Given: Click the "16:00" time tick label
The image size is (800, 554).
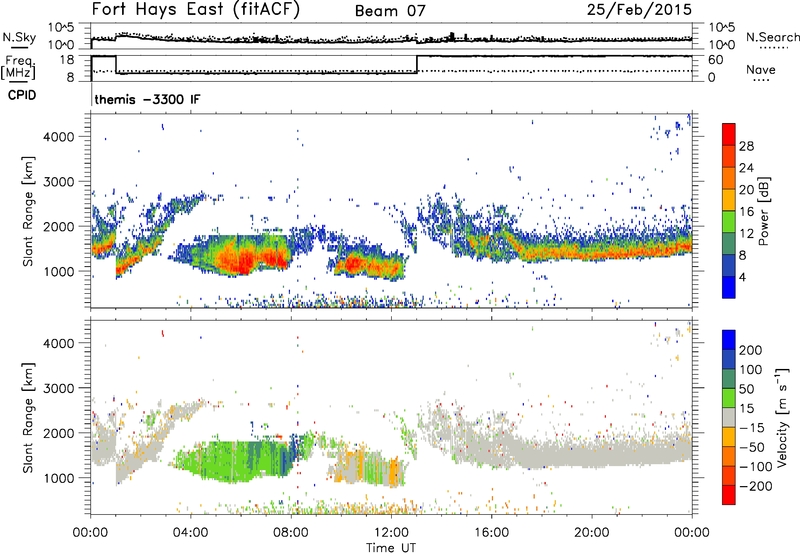Looking at the screenshot, I should [491, 533].
